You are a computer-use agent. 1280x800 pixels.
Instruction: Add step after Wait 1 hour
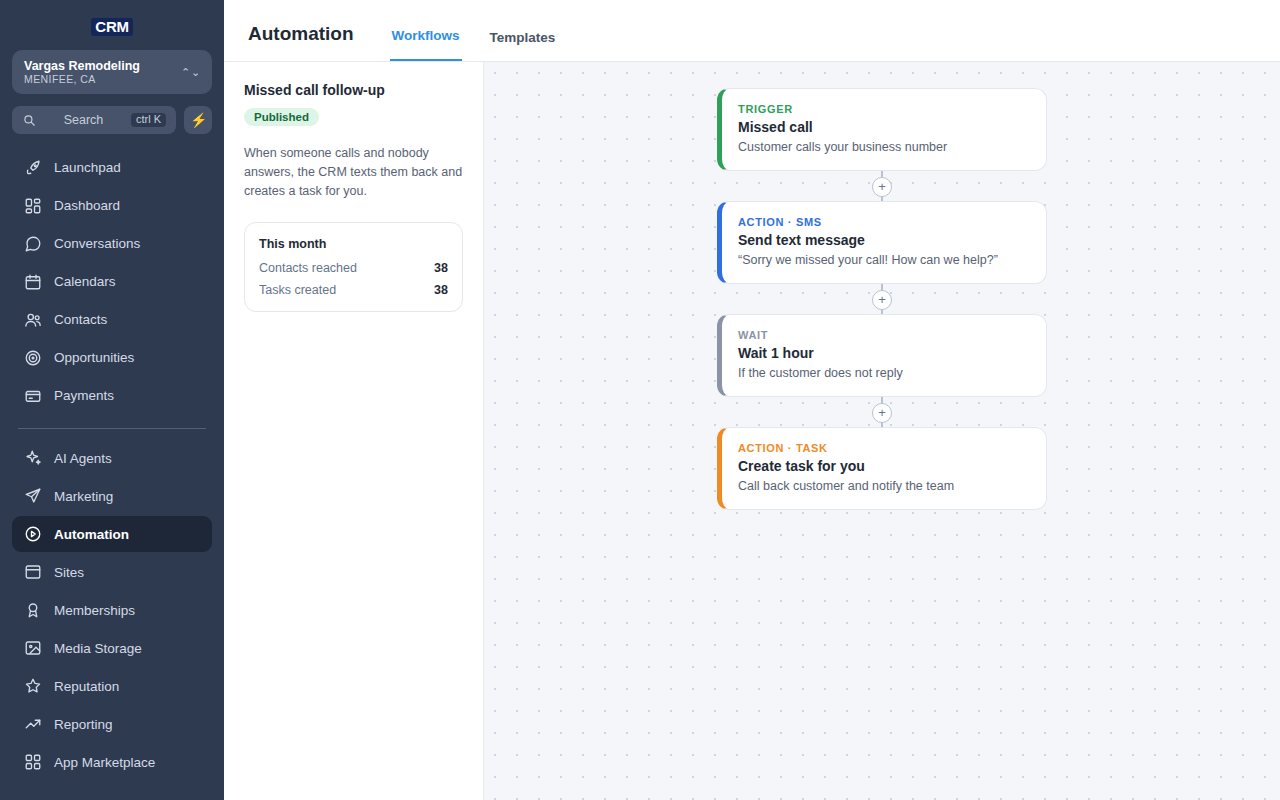[881, 413]
